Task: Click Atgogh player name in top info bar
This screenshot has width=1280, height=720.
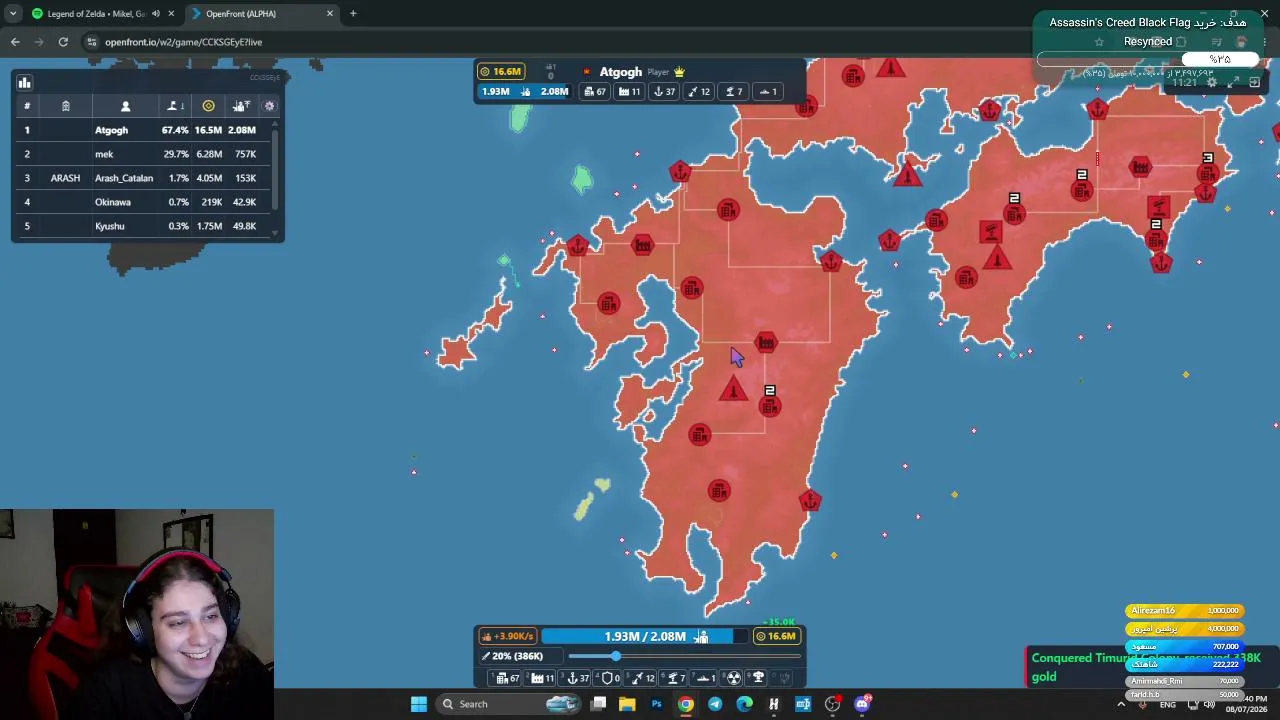Action: pyautogui.click(x=620, y=72)
